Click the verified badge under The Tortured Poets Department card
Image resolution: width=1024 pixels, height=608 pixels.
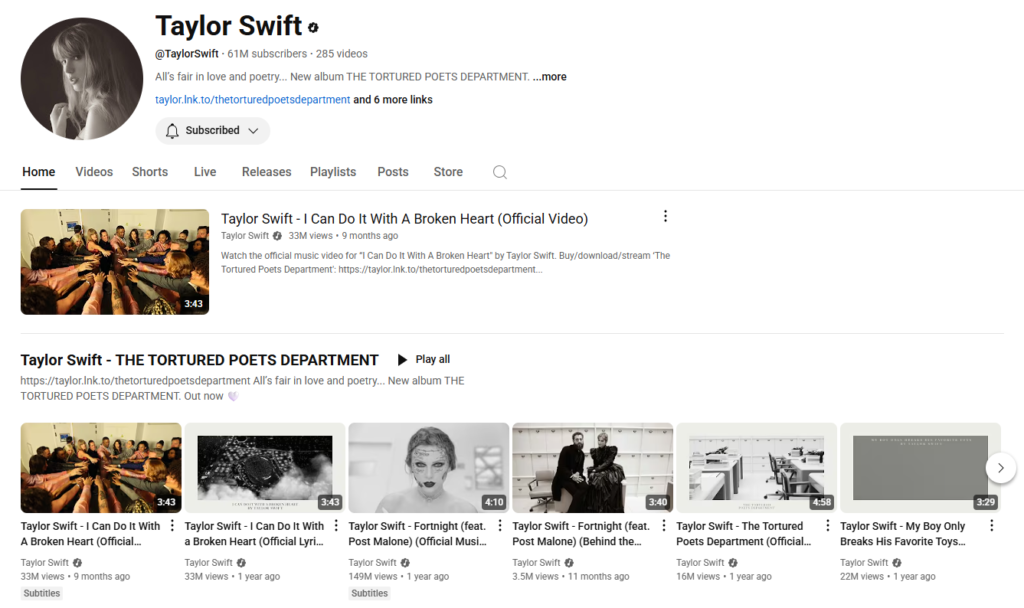coord(733,562)
